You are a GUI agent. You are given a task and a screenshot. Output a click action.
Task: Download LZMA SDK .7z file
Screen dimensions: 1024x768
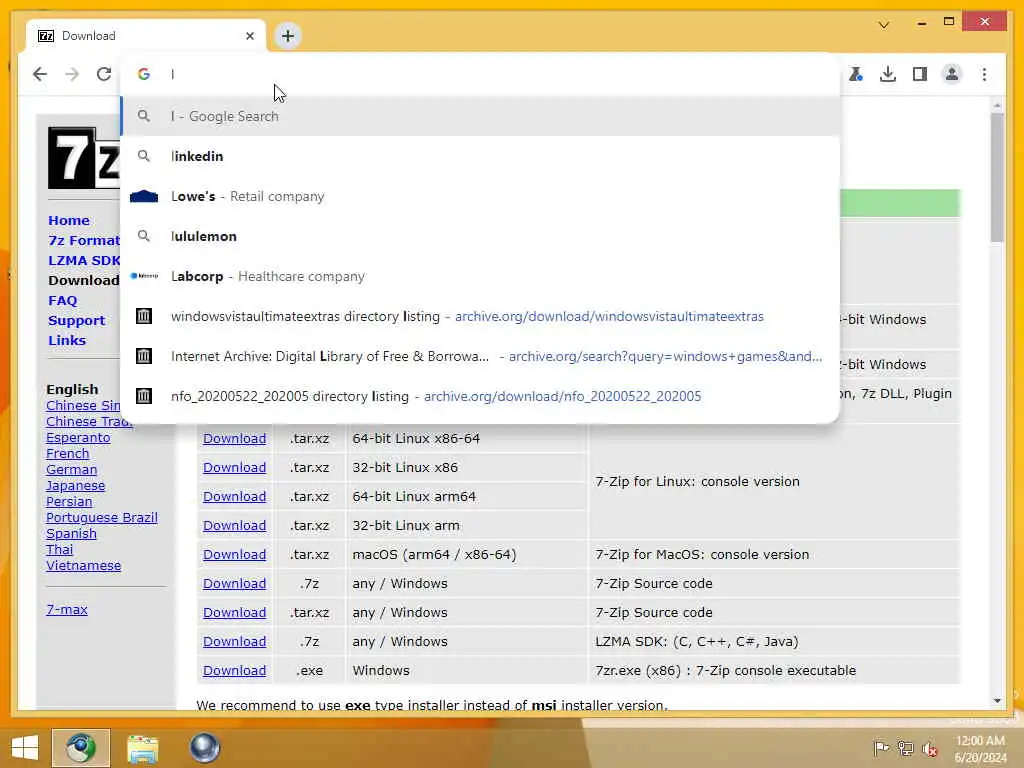tap(234, 641)
